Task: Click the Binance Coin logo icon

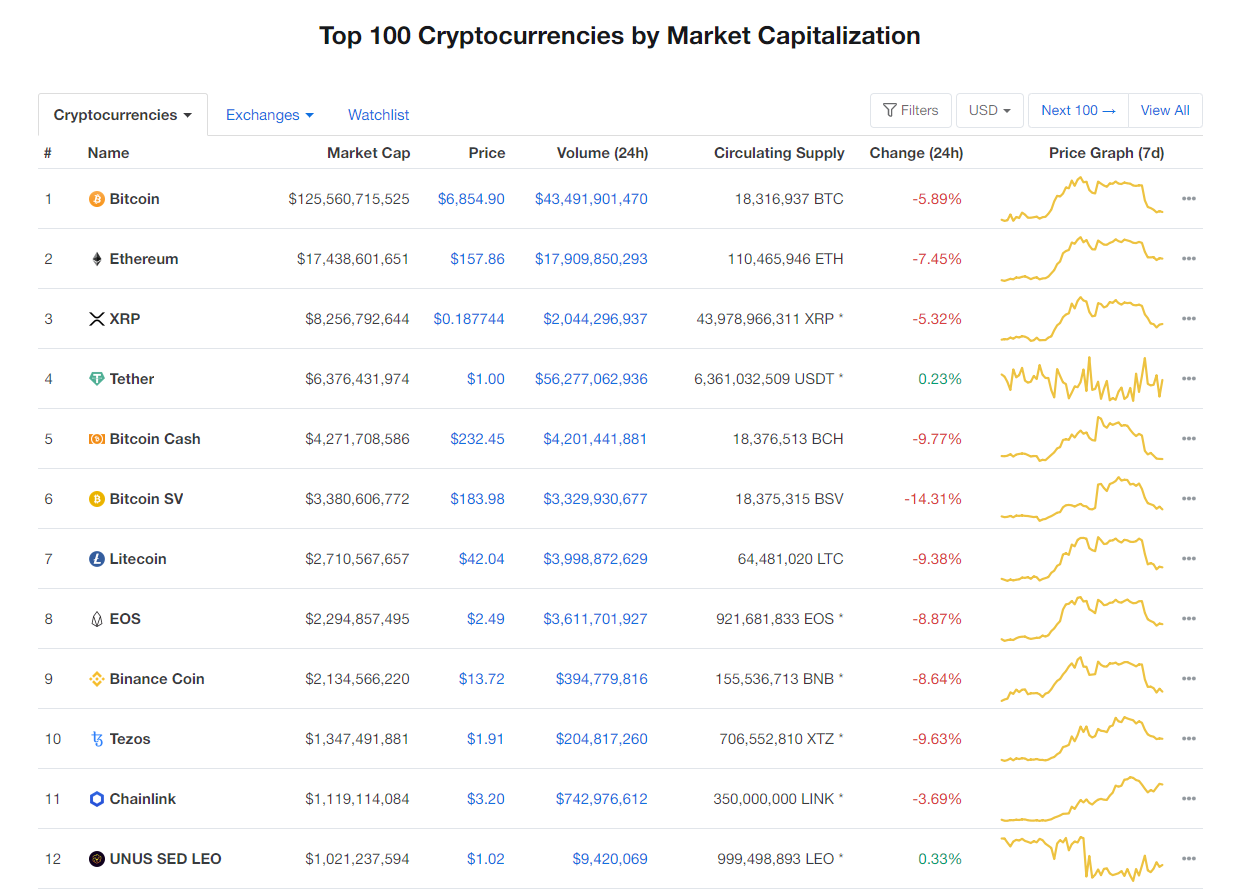Action: 97,679
